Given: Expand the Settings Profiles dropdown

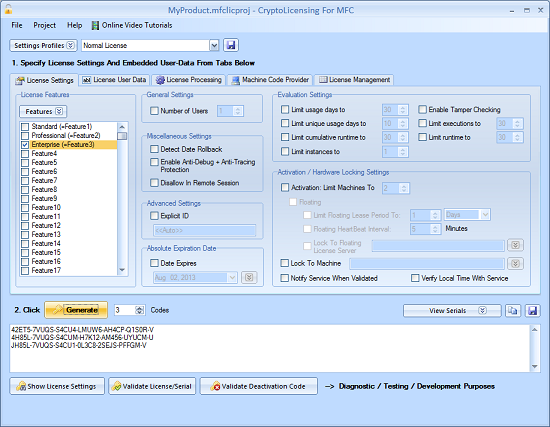Looking at the screenshot, I should coord(43,46).
